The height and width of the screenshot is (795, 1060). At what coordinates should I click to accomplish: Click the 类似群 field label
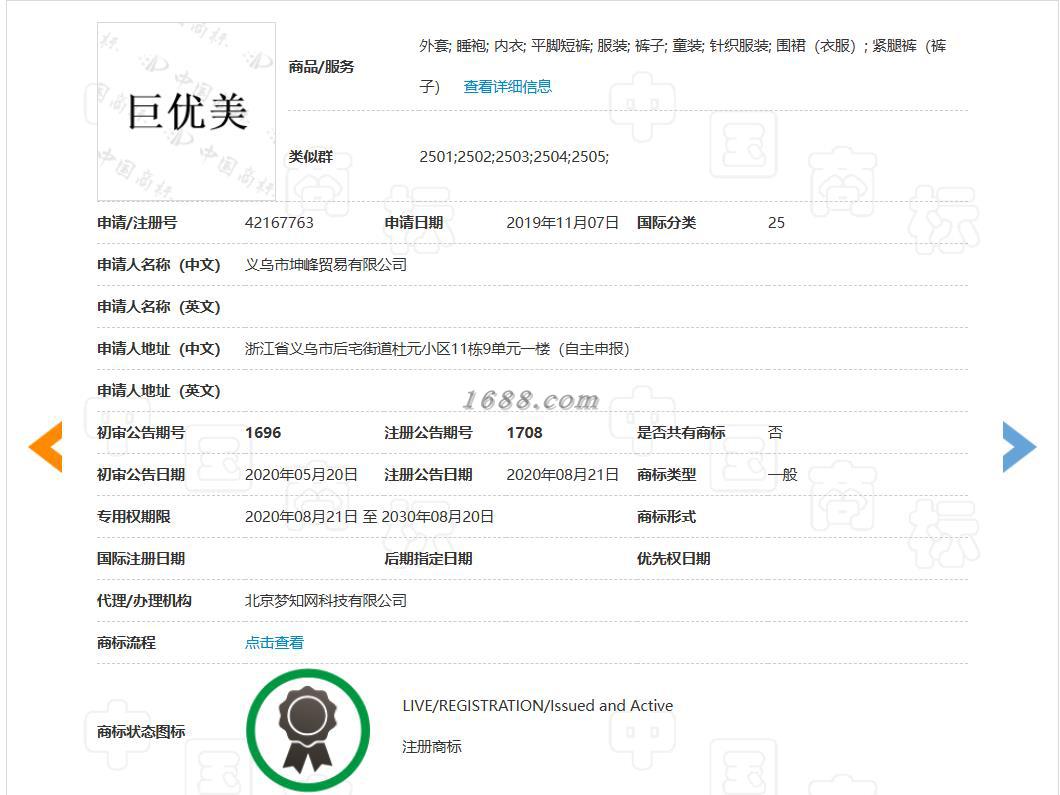pos(311,157)
